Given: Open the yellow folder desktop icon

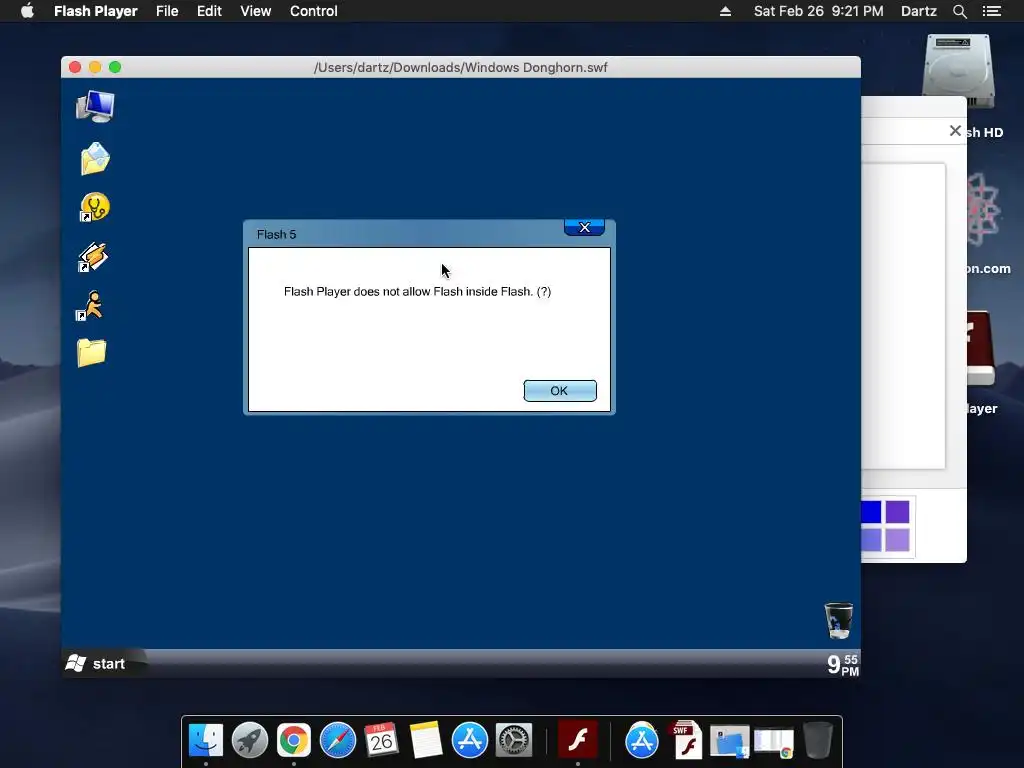Looking at the screenshot, I should (91, 353).
